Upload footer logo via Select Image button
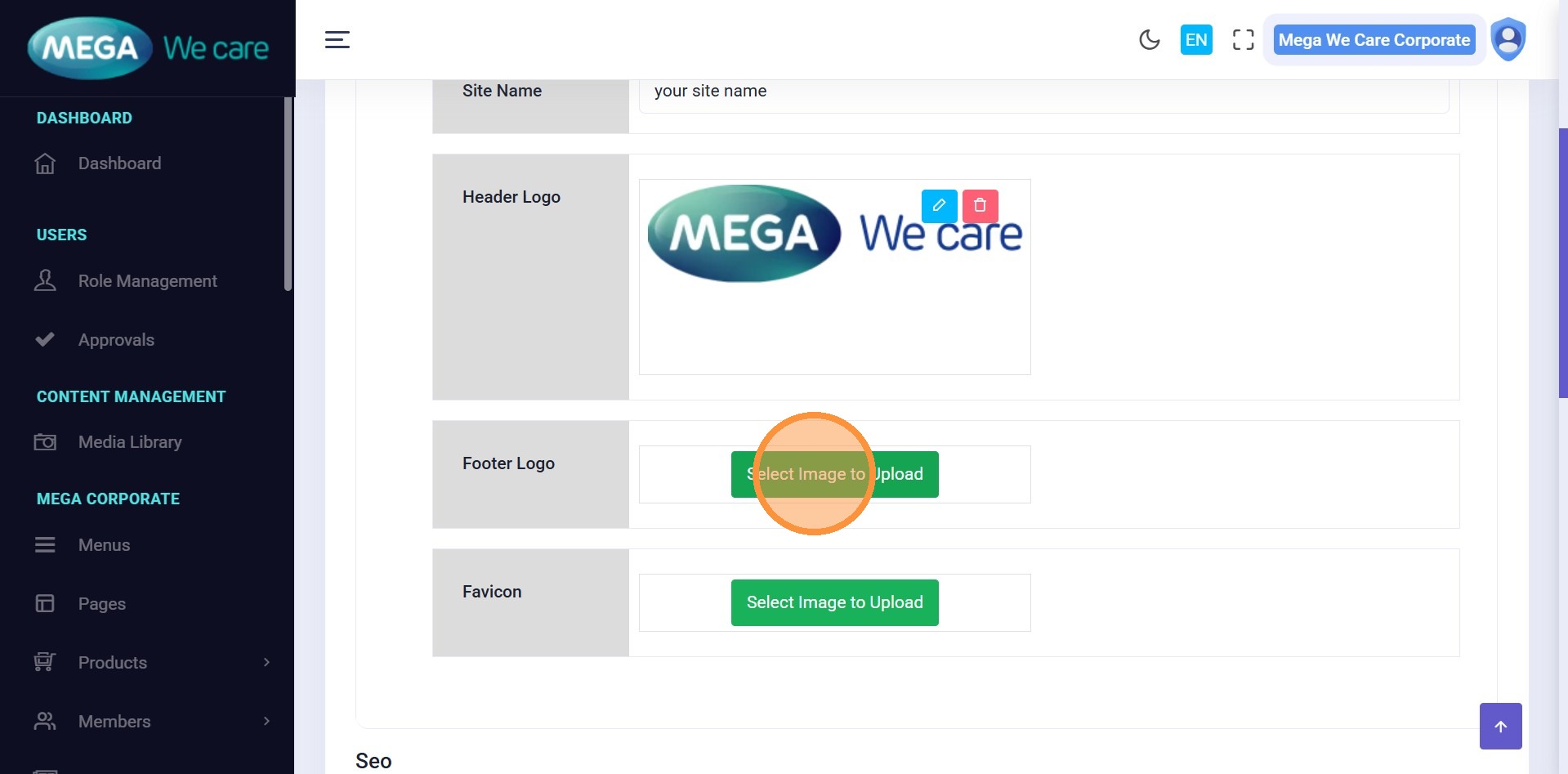 coord(834,474)
